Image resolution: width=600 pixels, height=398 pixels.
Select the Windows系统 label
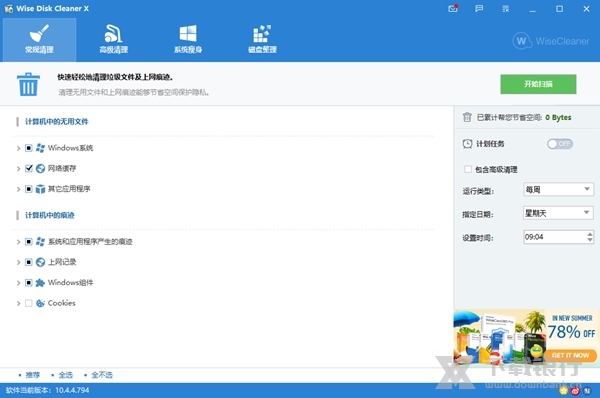pyautogui.click(x=70, y=148)
